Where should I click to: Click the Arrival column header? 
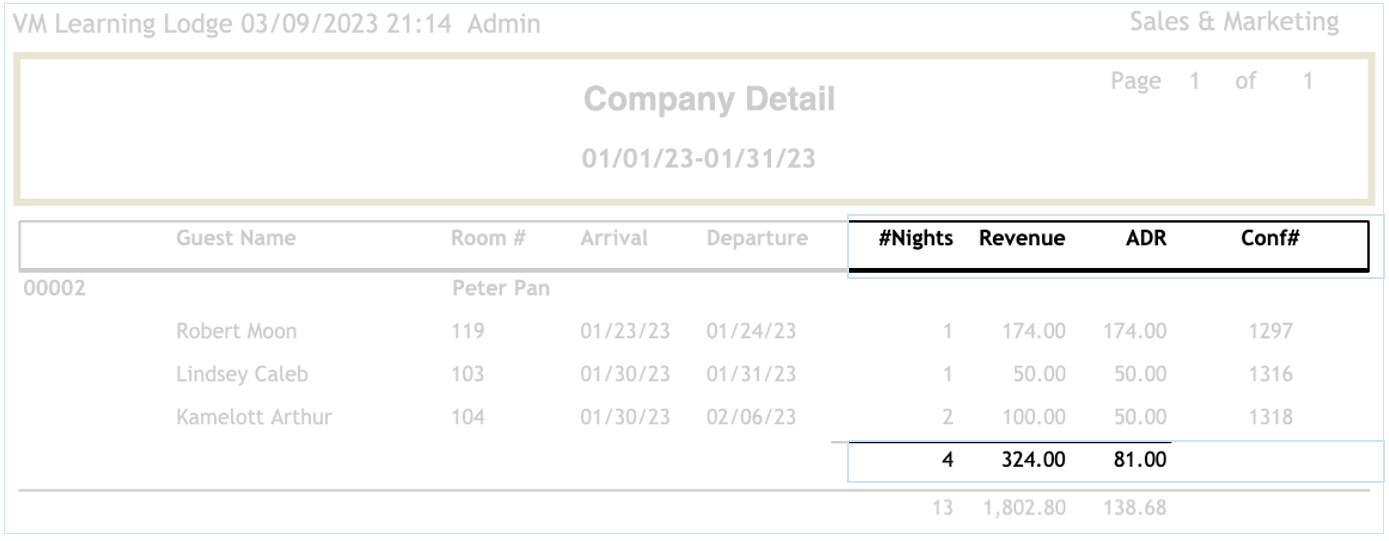[614, 239]
